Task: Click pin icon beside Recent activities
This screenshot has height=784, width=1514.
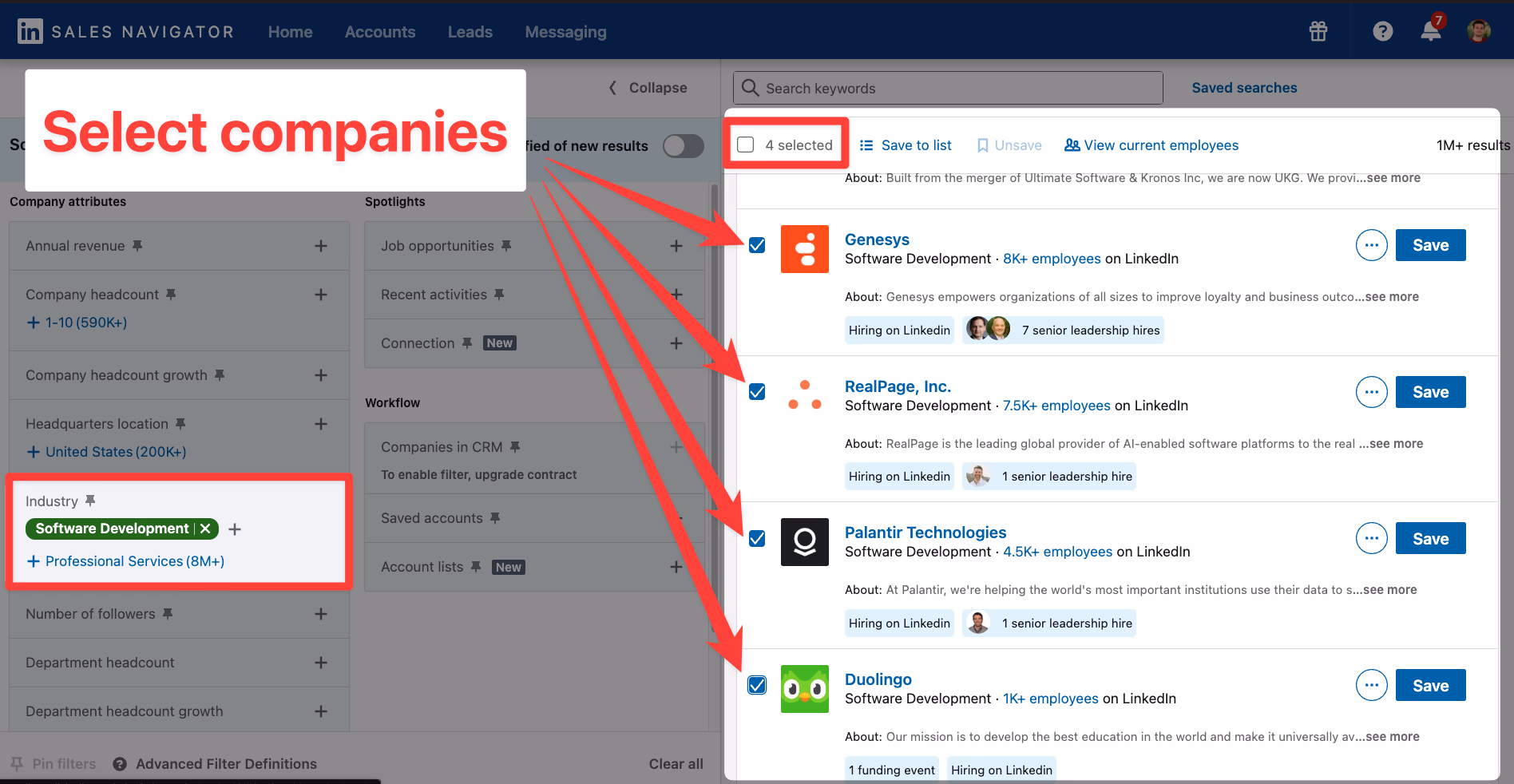Action: 499,295
